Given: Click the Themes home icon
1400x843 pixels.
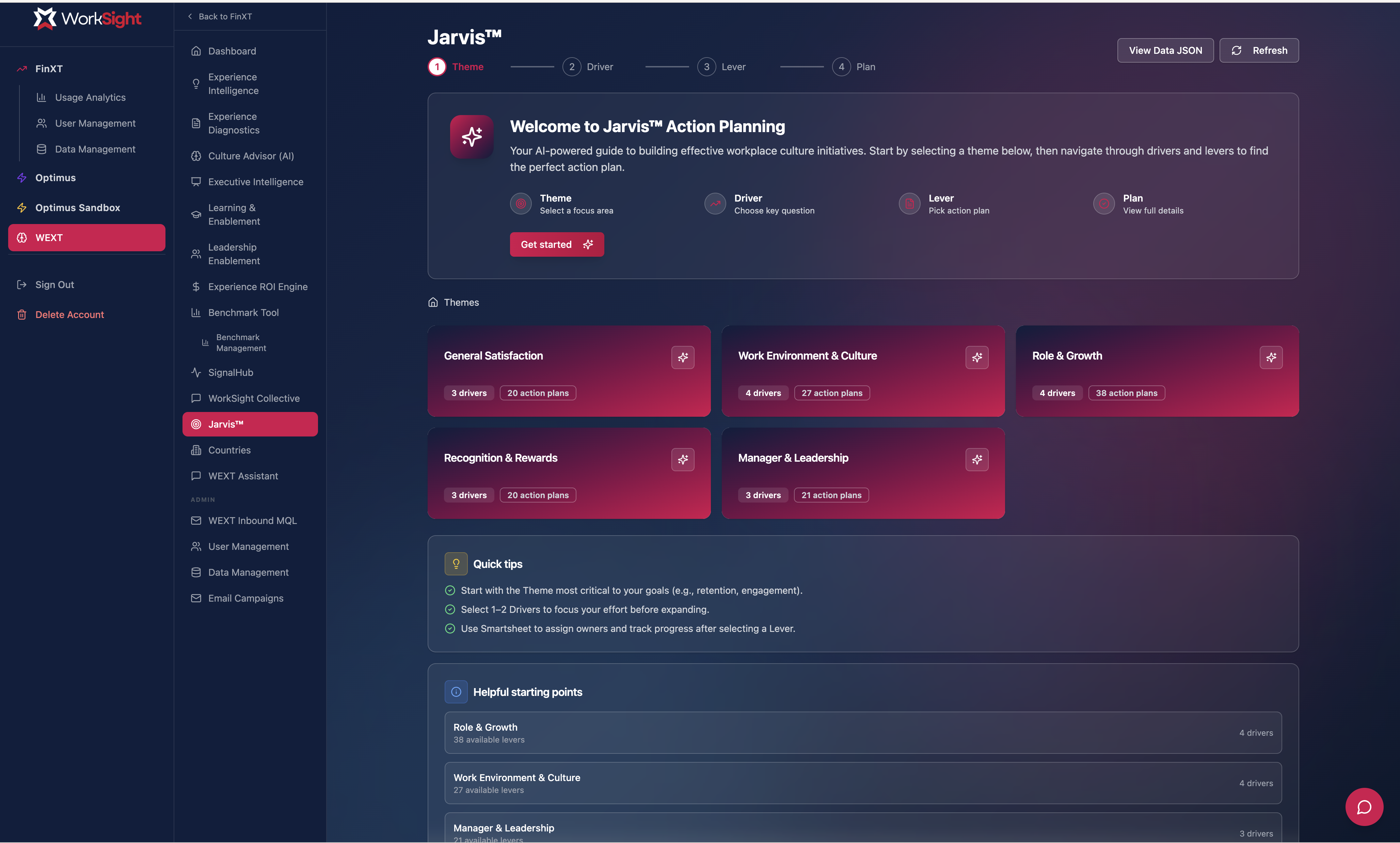Looking at the screenshot, I should [433, 302].
